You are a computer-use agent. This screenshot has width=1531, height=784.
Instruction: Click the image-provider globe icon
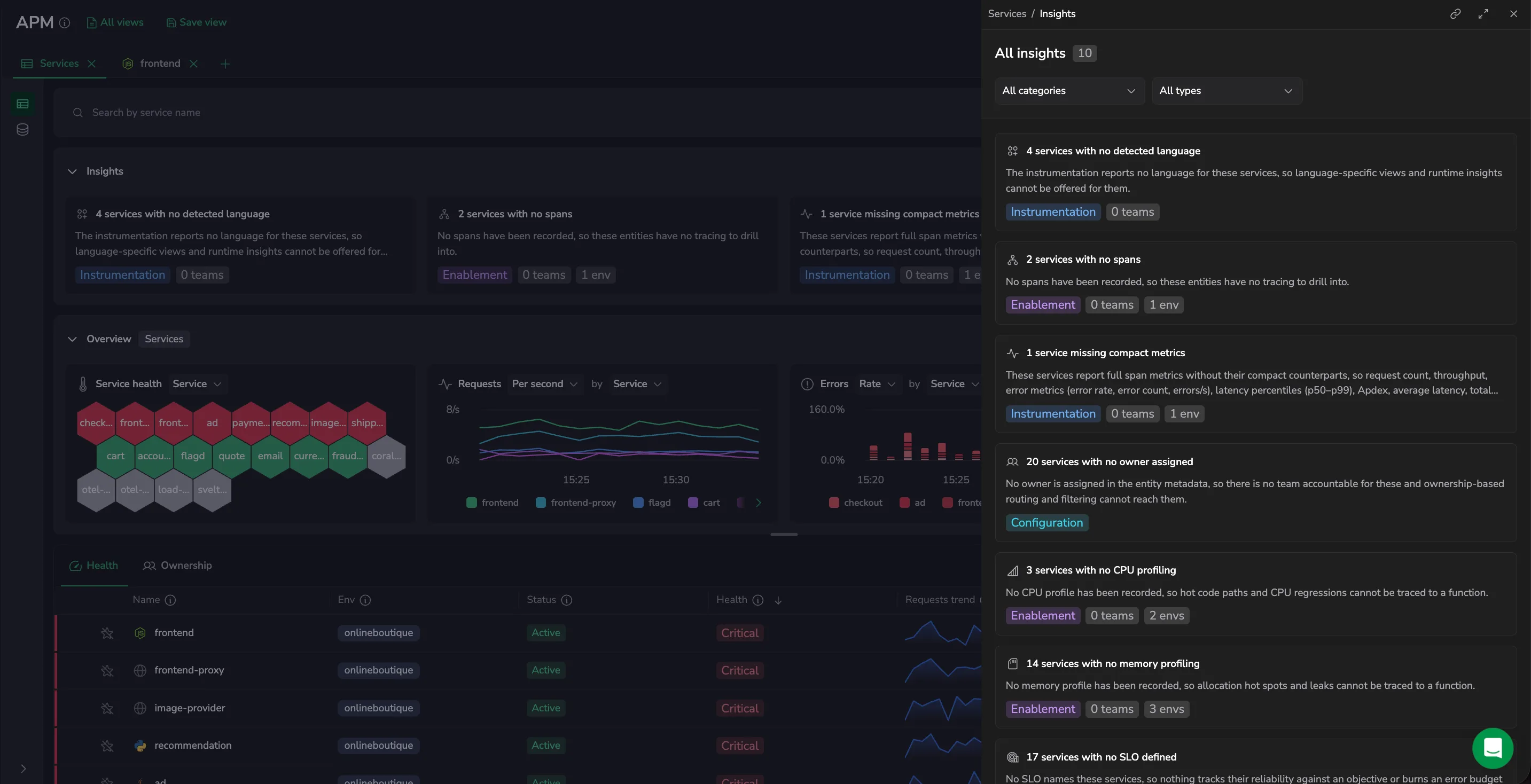139,708
